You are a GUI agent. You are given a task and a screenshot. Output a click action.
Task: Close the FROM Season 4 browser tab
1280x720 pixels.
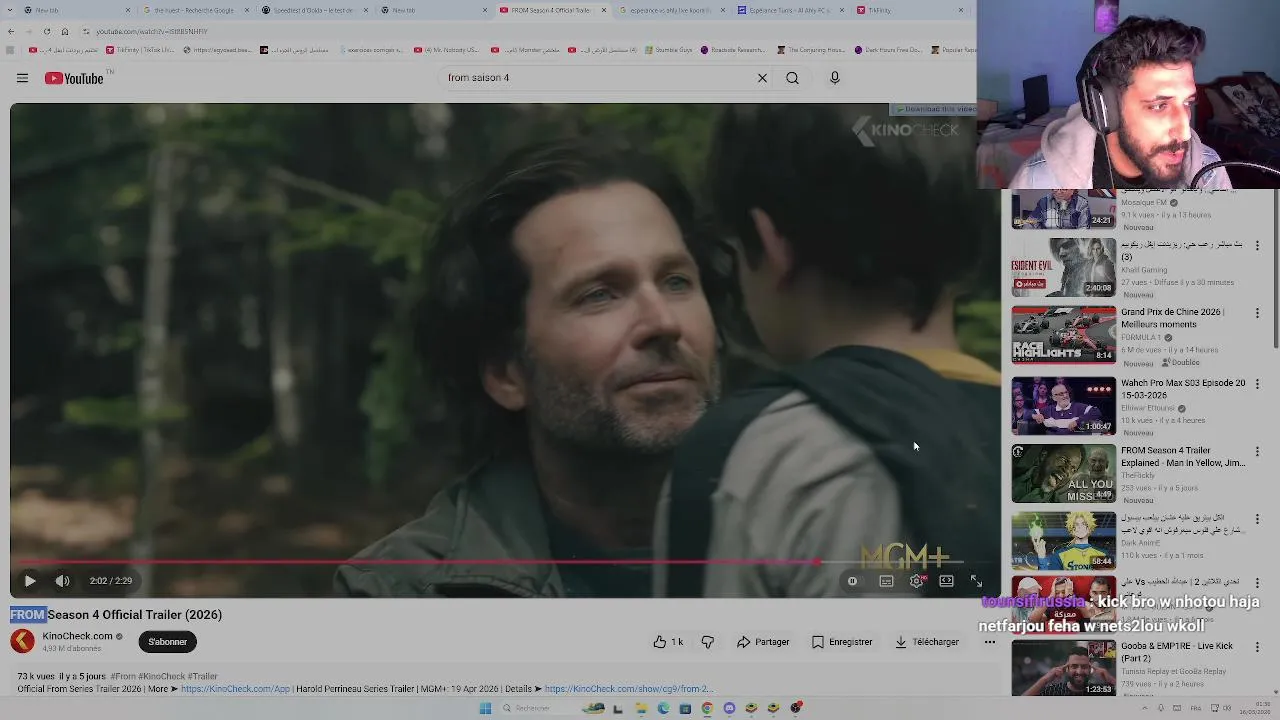pos(603,10)
